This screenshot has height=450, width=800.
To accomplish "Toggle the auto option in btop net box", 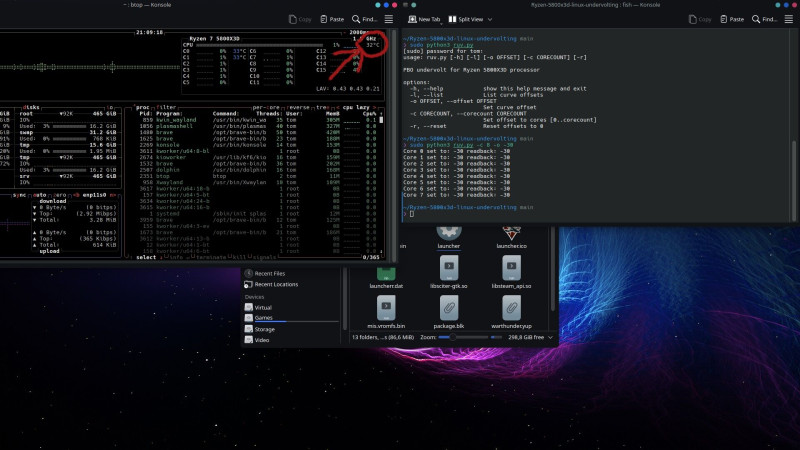I will click(39, 195).
